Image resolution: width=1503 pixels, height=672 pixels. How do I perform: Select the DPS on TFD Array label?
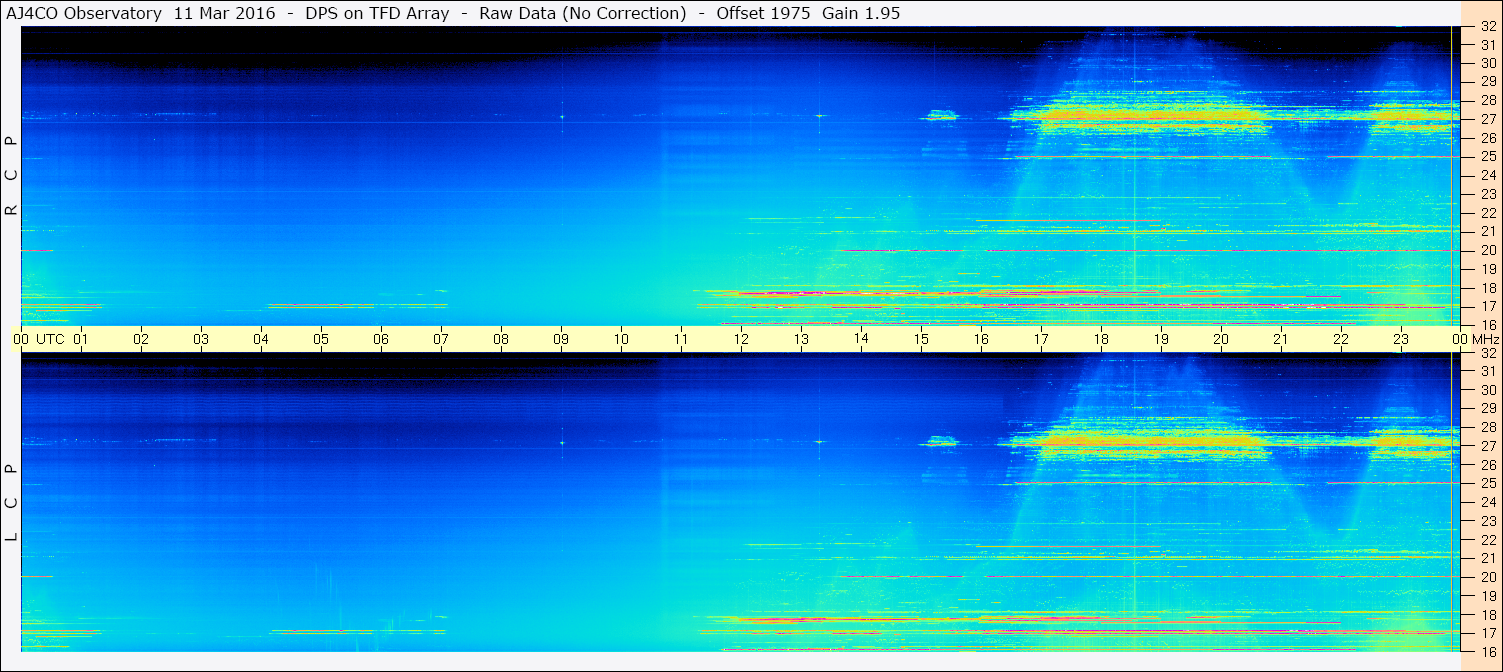[378, 13]
